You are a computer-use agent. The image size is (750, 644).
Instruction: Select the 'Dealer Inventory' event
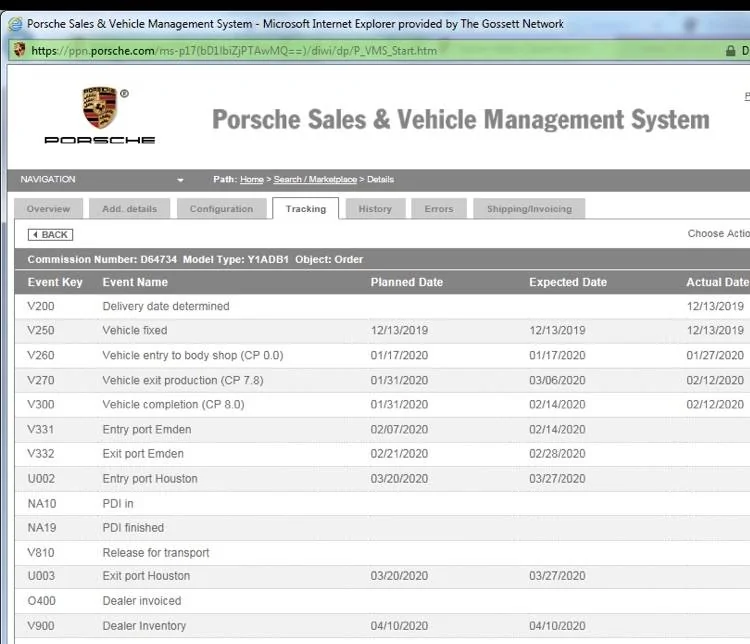pyautogui.click(x=144, y=626)
